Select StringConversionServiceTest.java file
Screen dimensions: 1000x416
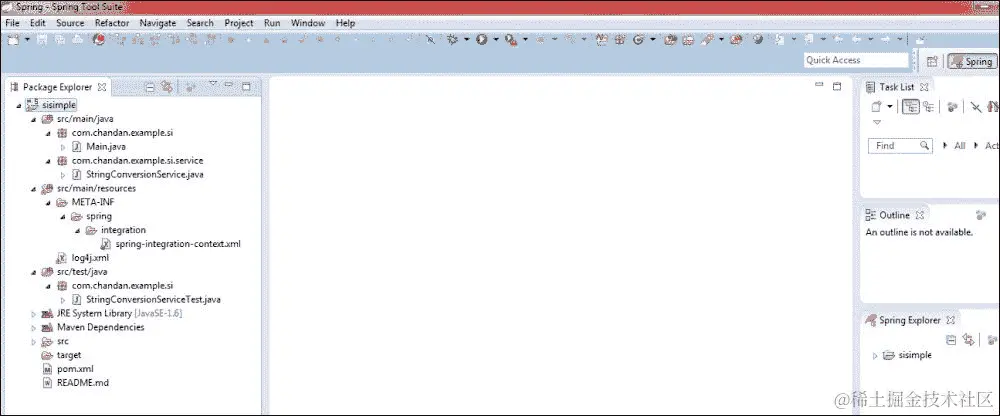[x=146, y=299]
